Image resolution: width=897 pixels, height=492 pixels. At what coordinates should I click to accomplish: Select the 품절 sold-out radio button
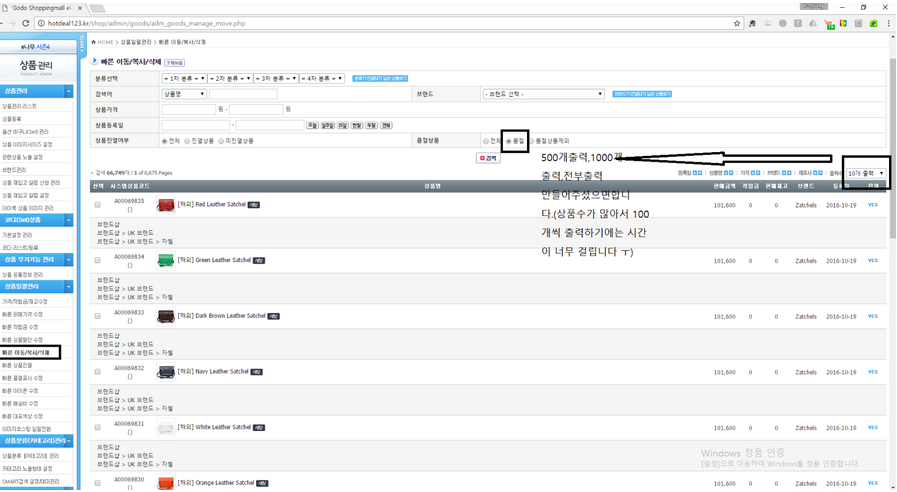(x=509, y=141)
